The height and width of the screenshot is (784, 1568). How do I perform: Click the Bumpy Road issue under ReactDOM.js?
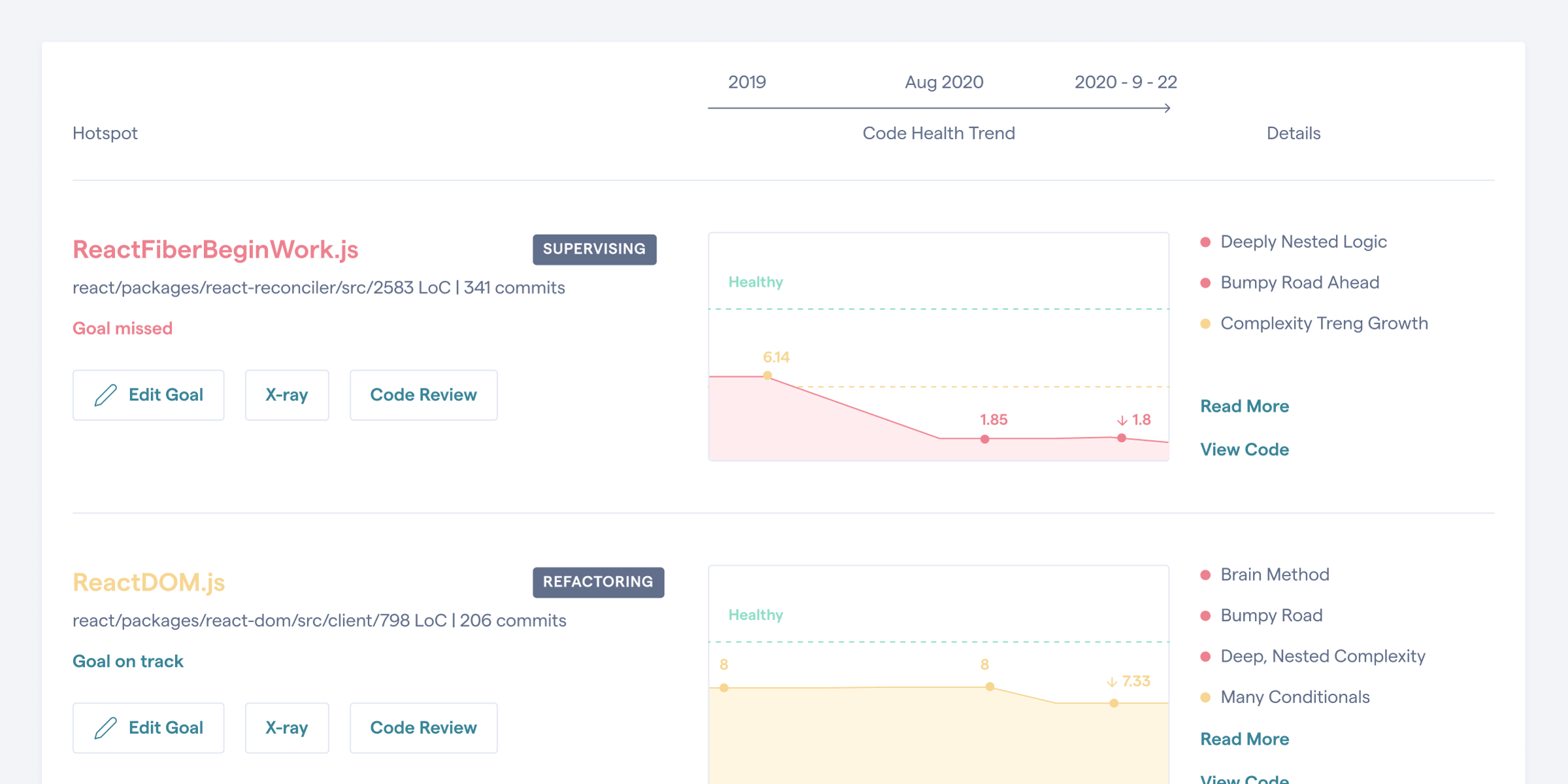coord(1271,615)
